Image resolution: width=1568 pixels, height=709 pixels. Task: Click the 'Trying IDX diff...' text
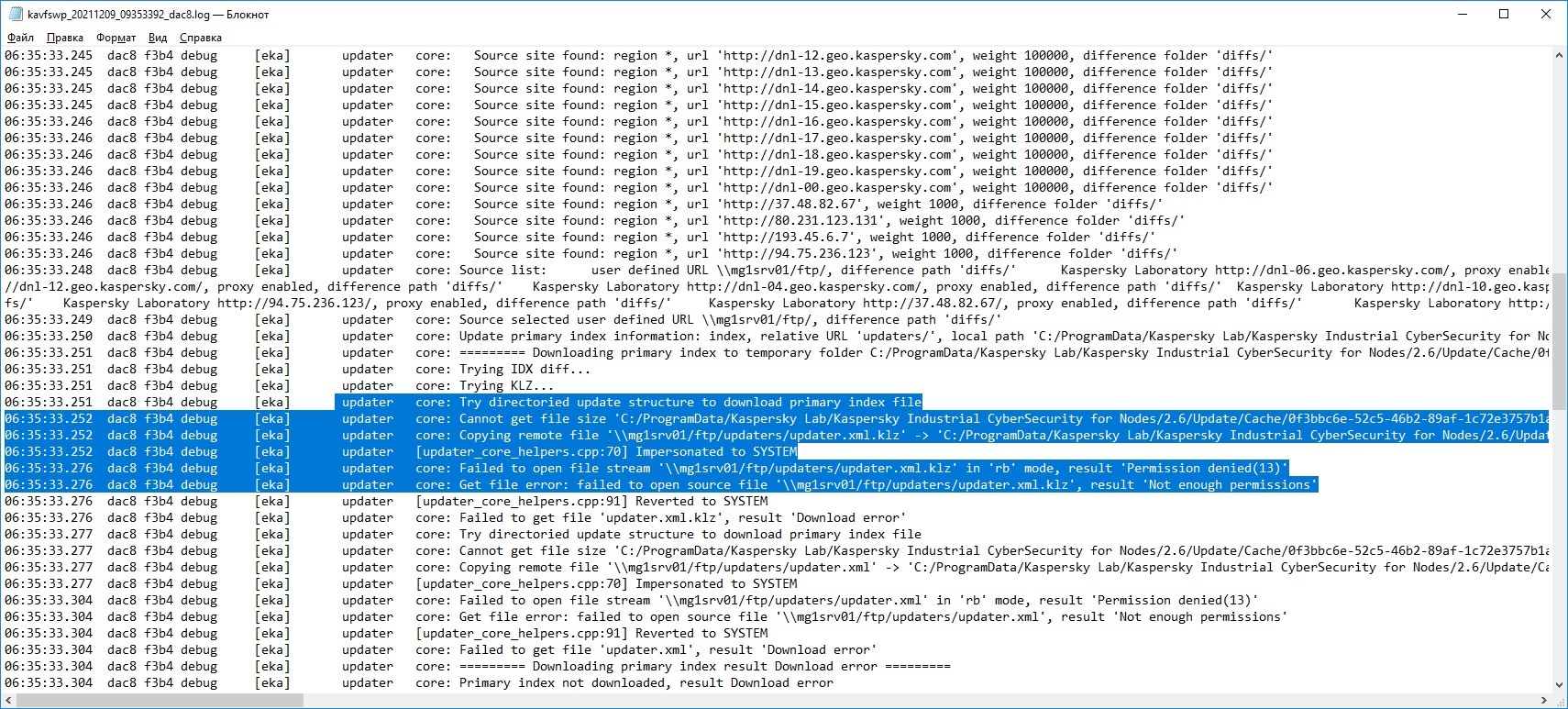pyautogui.click(x=525, y=370)
